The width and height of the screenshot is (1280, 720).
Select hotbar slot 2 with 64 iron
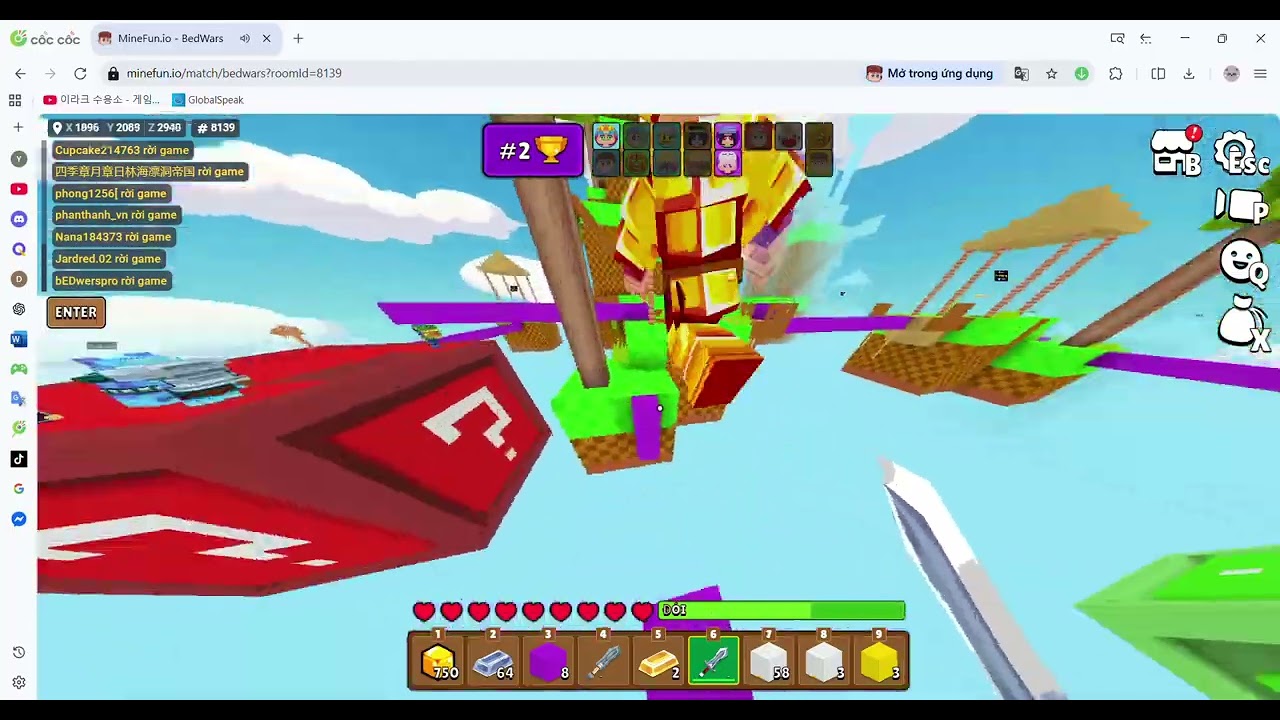493,661
